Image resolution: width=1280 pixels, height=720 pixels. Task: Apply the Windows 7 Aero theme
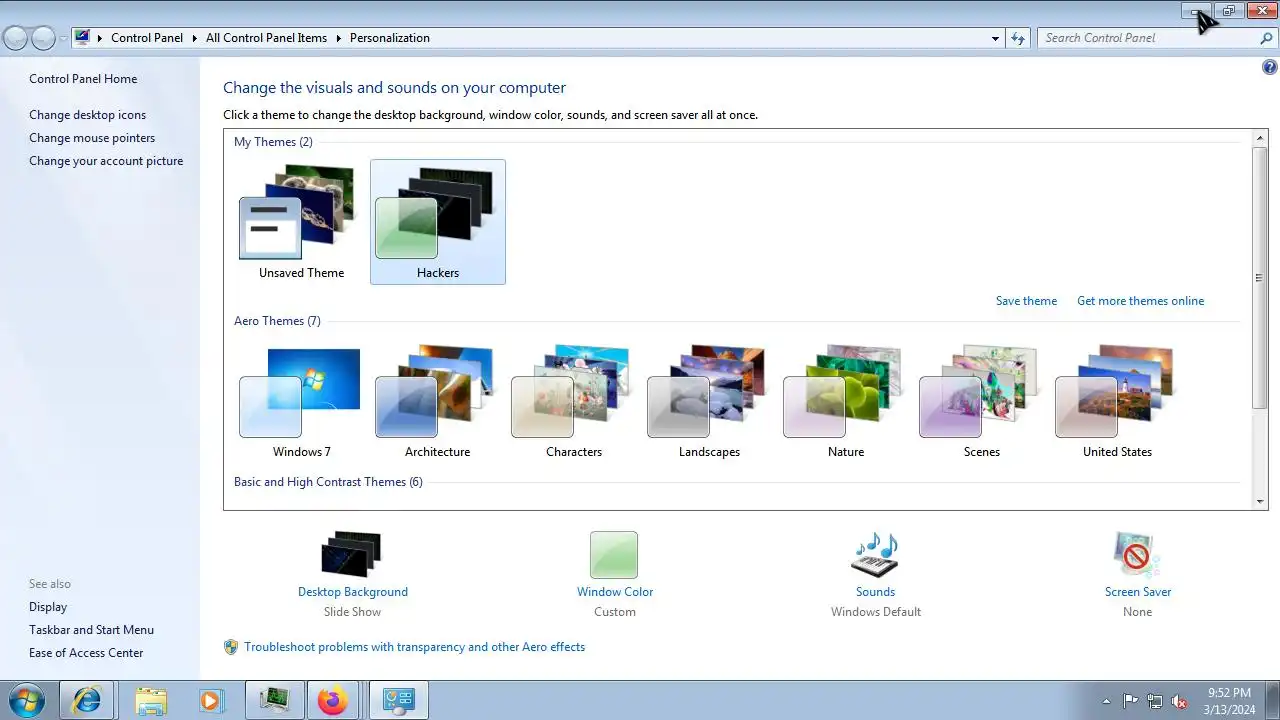coord(301,400)
